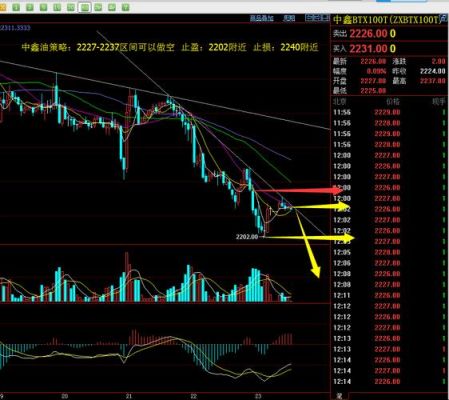Click the green toolbar button right of the highlighted one

pyautogui.click(x=98, y=7)
